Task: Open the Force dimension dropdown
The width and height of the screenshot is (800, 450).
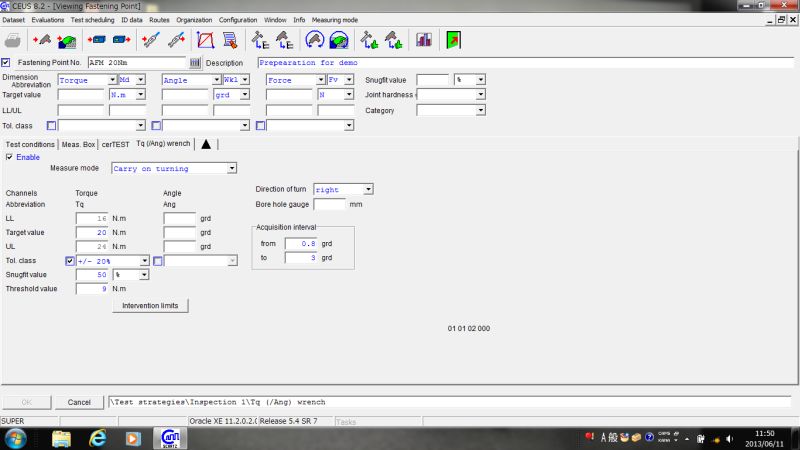Action: [320, 80]
